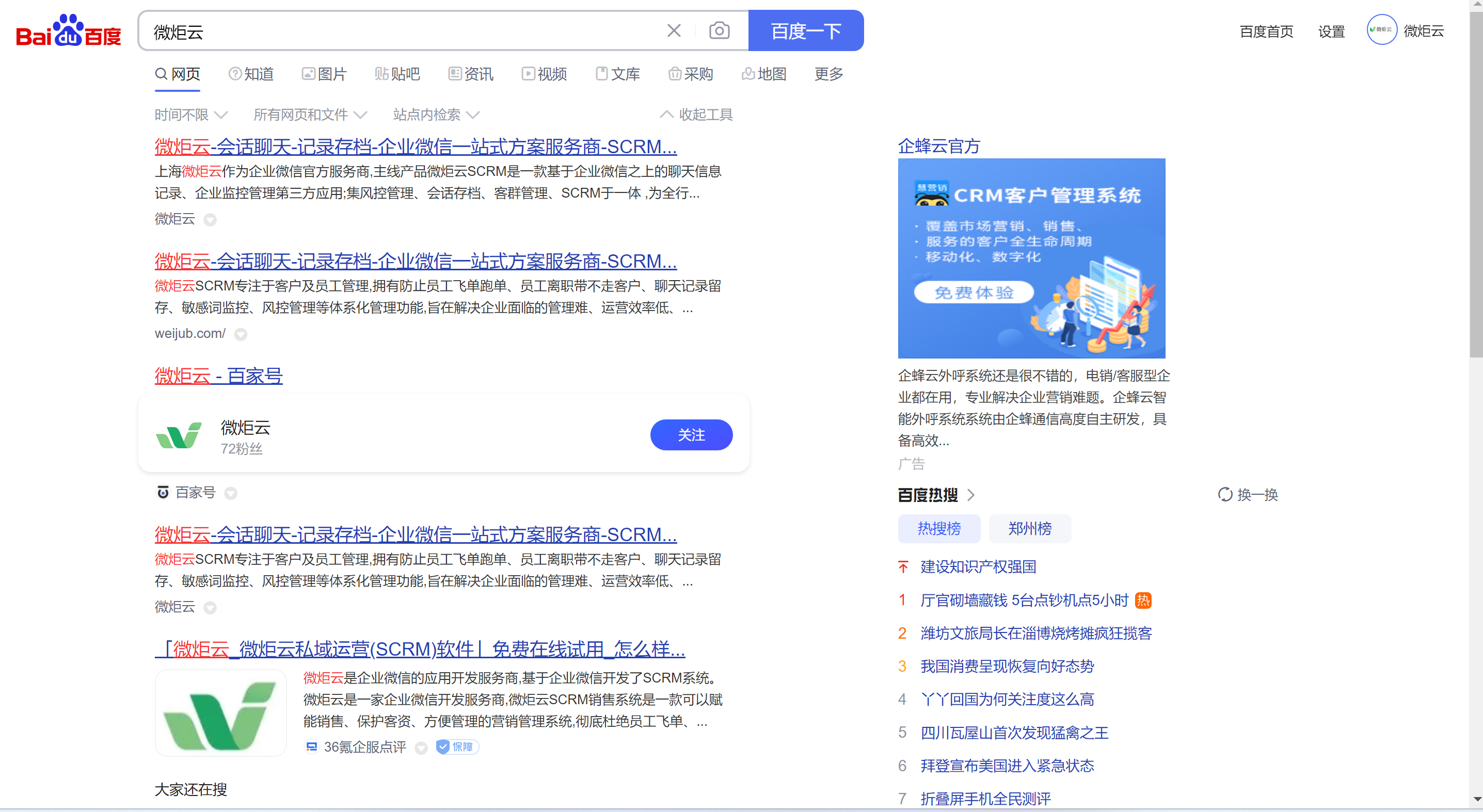Click the pinned-top arrow icon before 建设知识产权强国
Screen dimensions: 1483x812
click(903, 567)
